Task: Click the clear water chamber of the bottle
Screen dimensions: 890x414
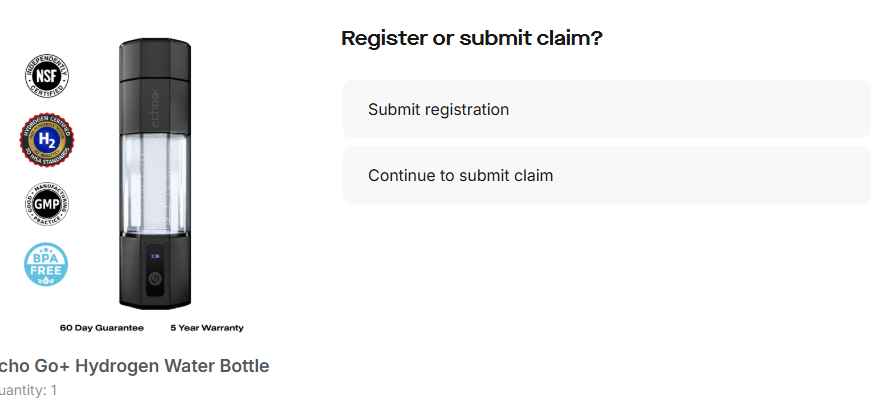Action: click(155, 184)
